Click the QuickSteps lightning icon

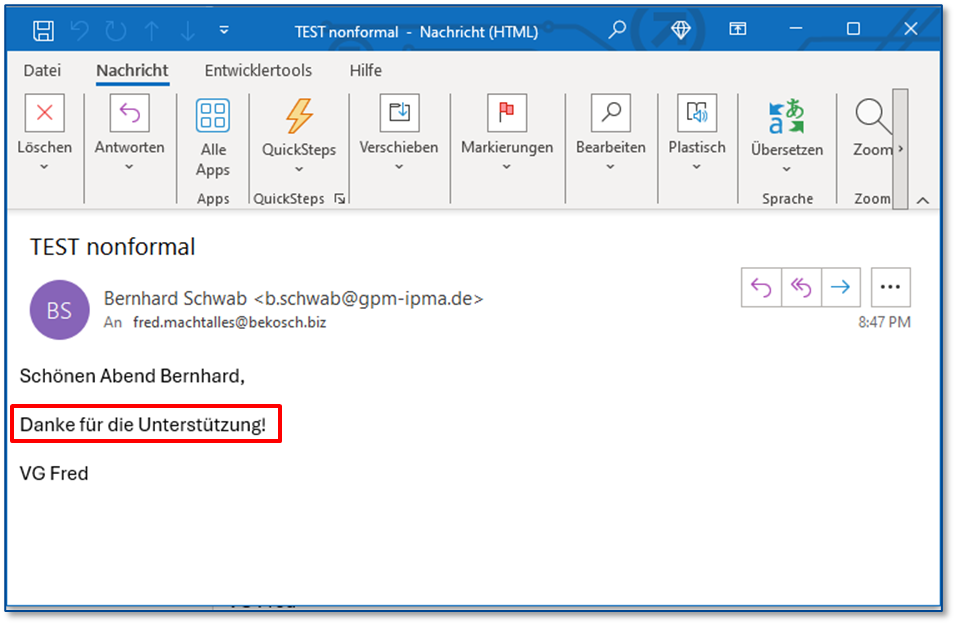point(299,115)
